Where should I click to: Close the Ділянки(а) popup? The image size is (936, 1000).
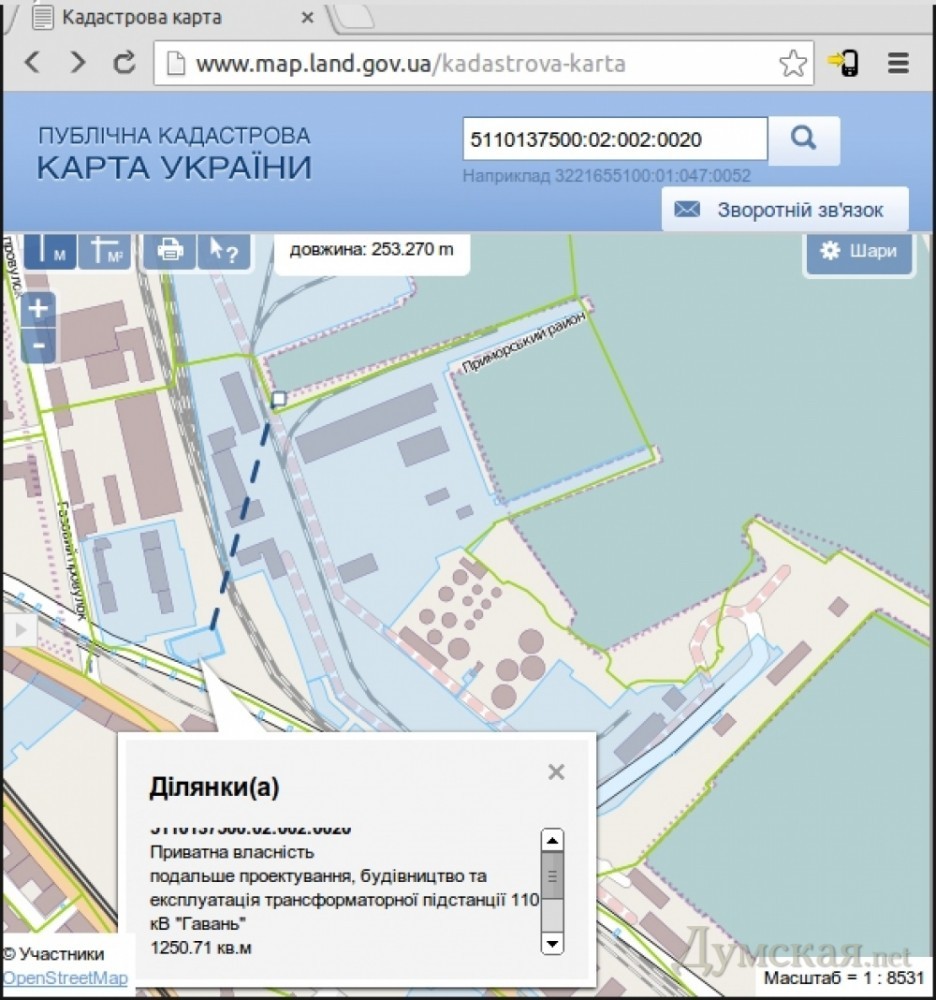coord(556,772)
